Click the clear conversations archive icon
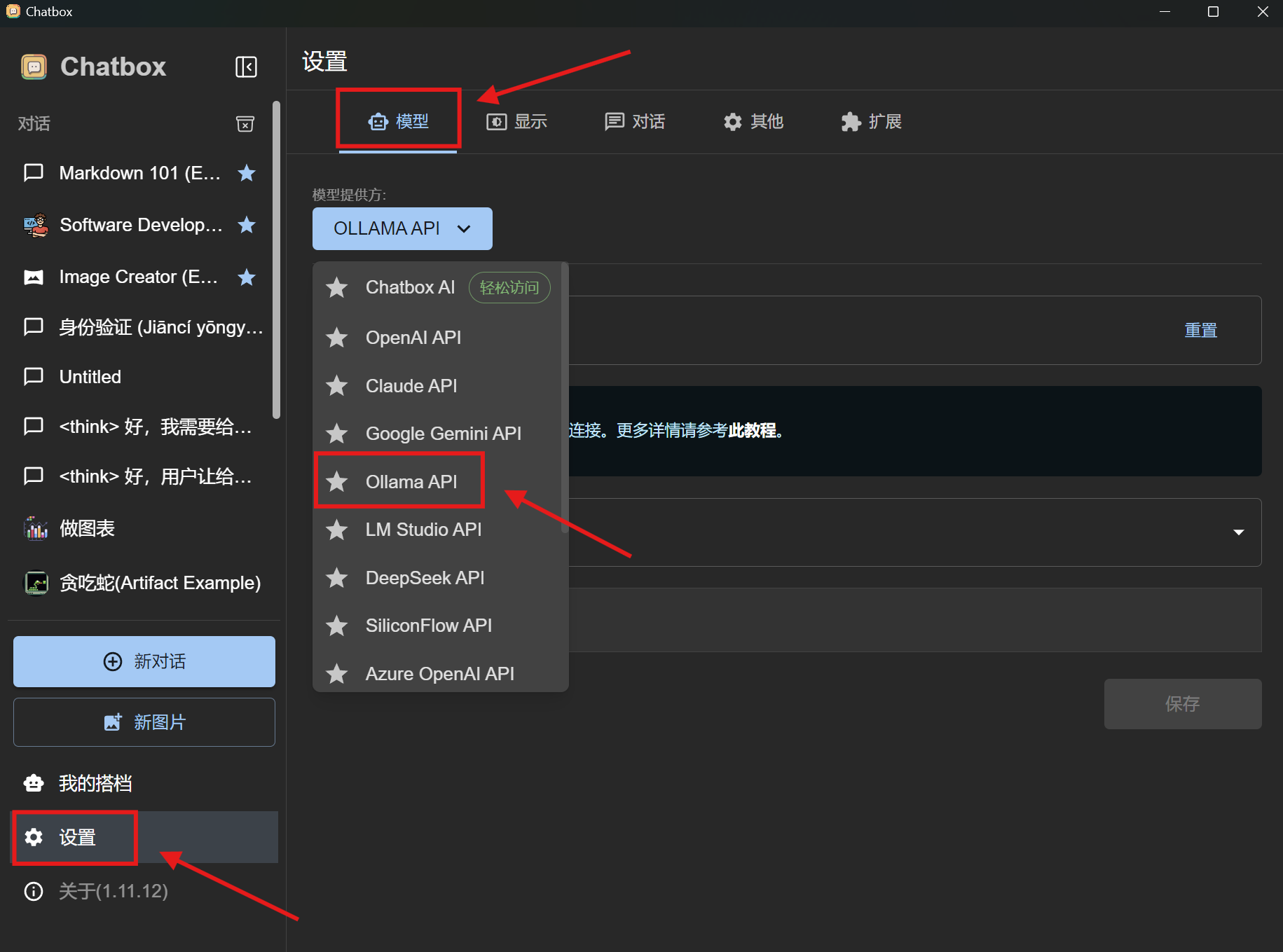1283x952 pixels. 245,124
